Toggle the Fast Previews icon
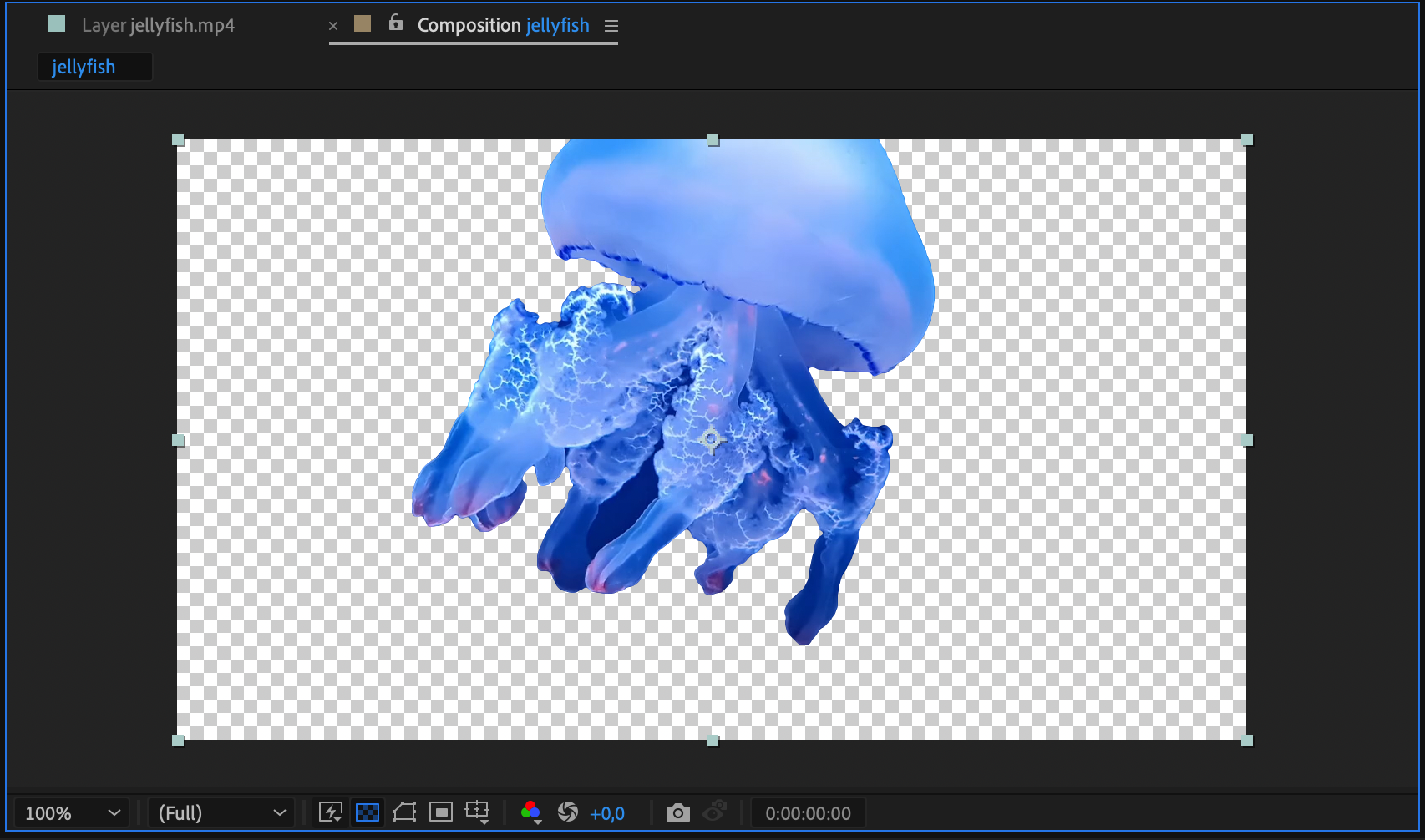This screenshot has width=1425, height=840. (331, 812)
